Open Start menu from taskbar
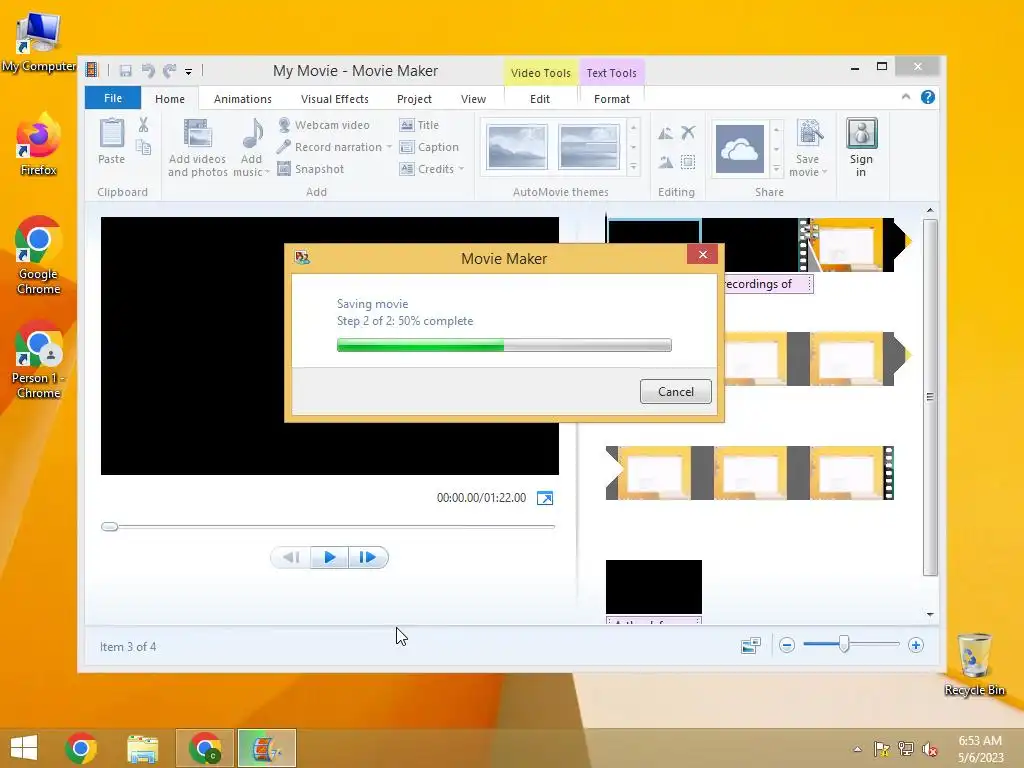1024x768 pixels. [x=24, y=748]
